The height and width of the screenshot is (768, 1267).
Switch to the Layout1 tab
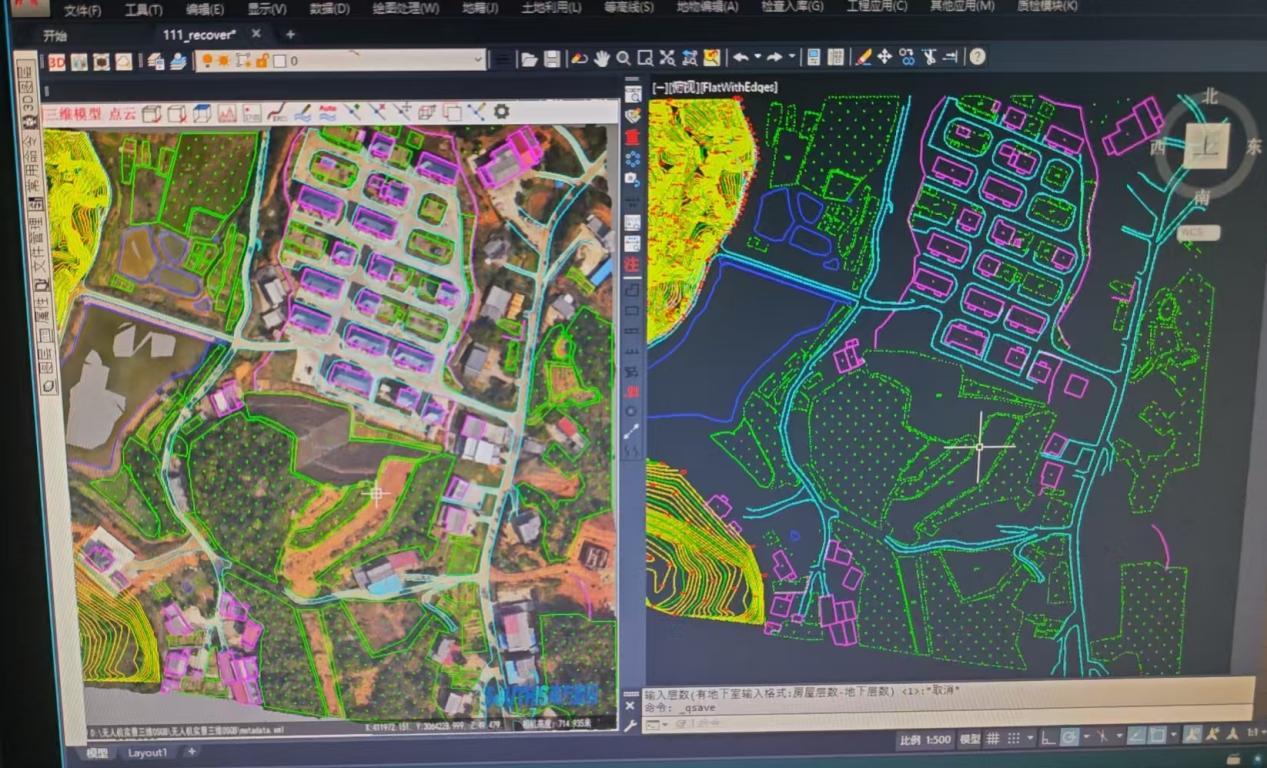click(147, 753)
